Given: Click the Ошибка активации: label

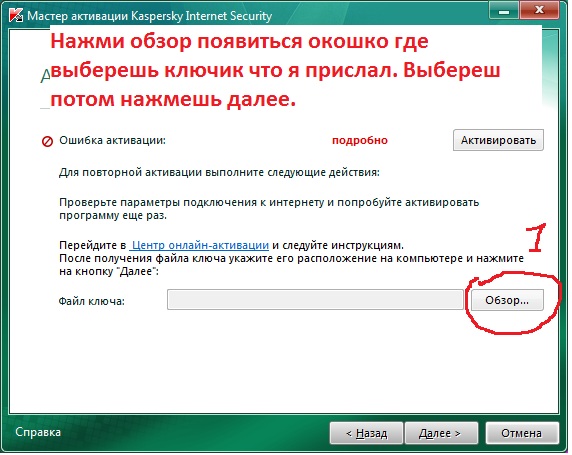Looking at the screenshot, I should pyautogui.click(x=112, y=140).
